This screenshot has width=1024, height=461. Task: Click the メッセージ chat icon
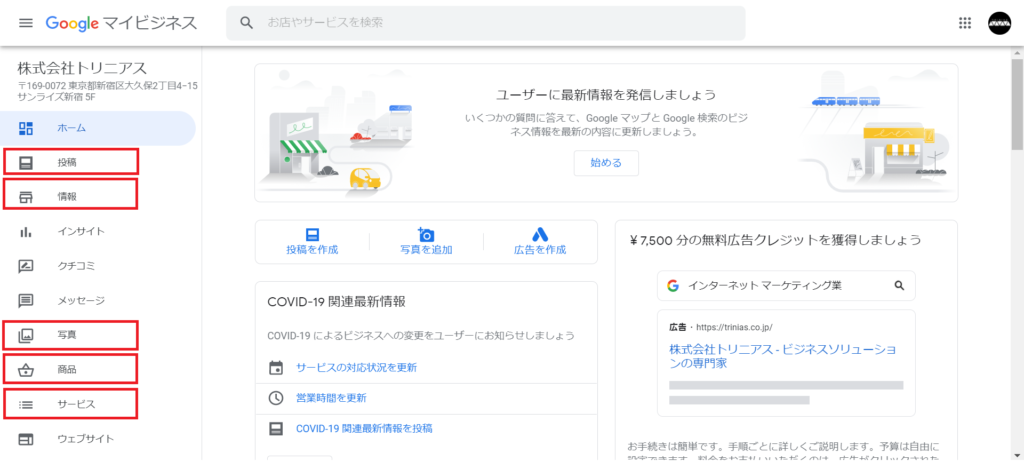[25, 300]
